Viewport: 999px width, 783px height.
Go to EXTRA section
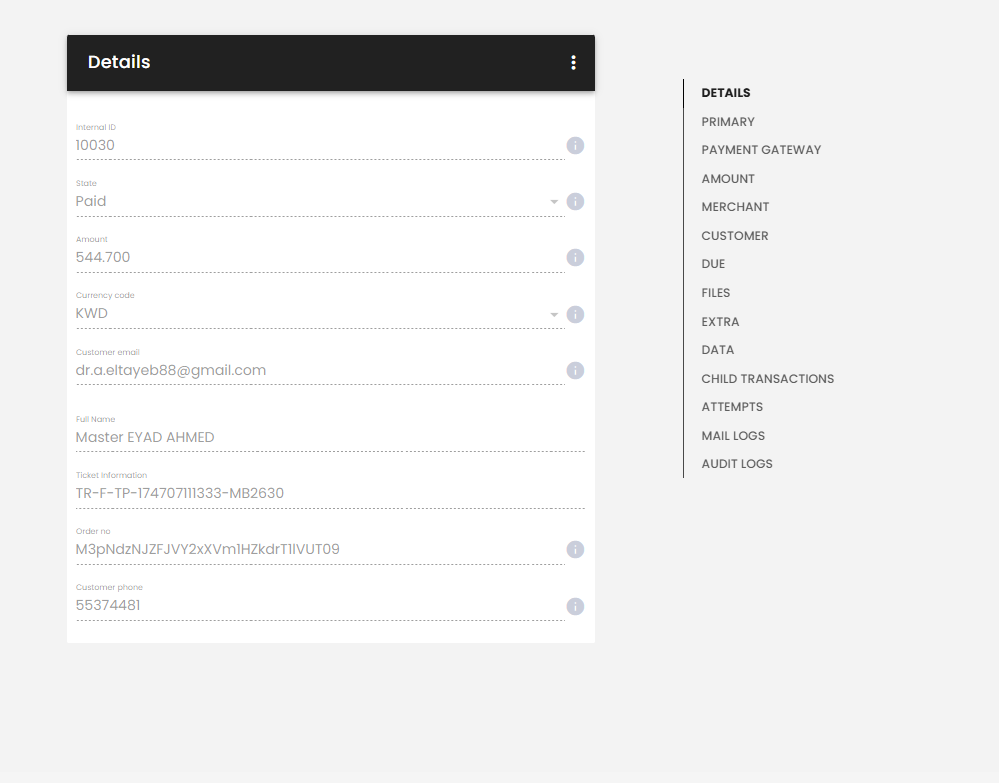pyautogui.click(x=720, y=322)
